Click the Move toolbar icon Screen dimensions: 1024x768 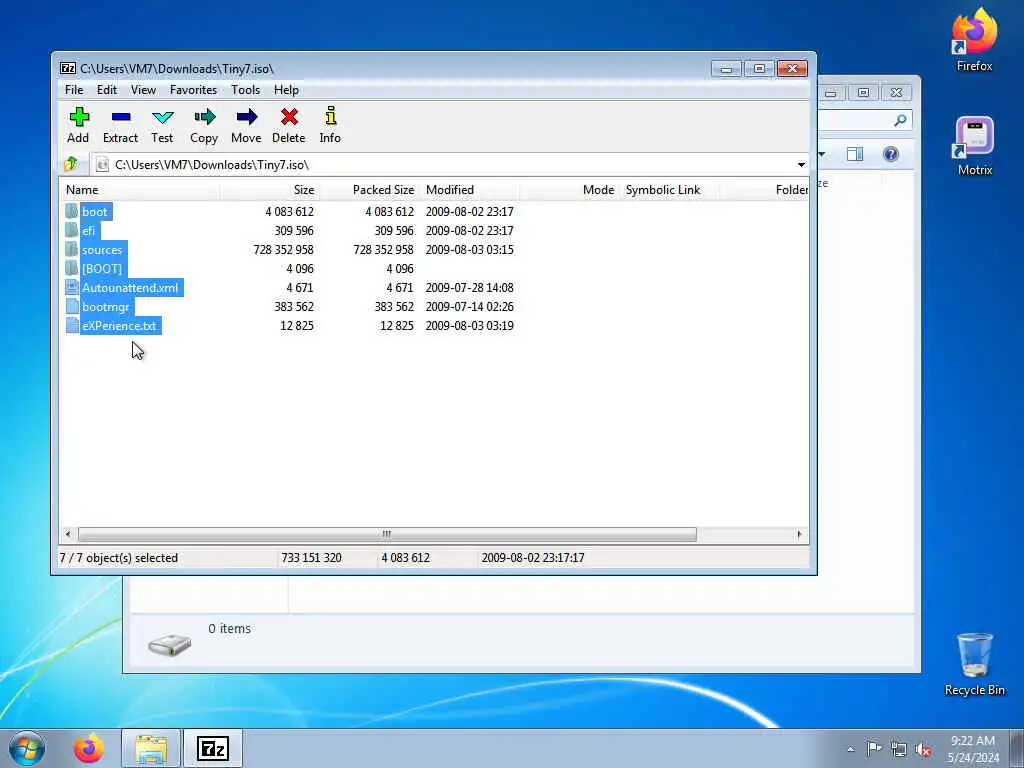[x=246, y=118]
